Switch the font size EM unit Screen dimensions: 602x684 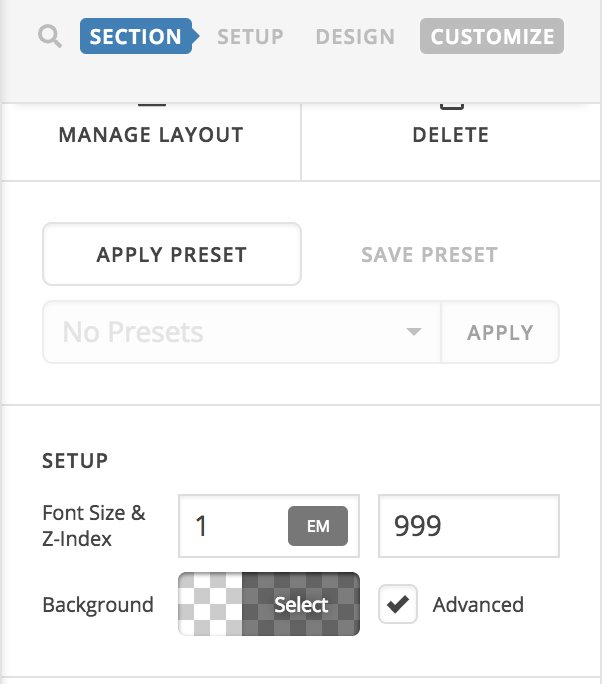(318, 526)
